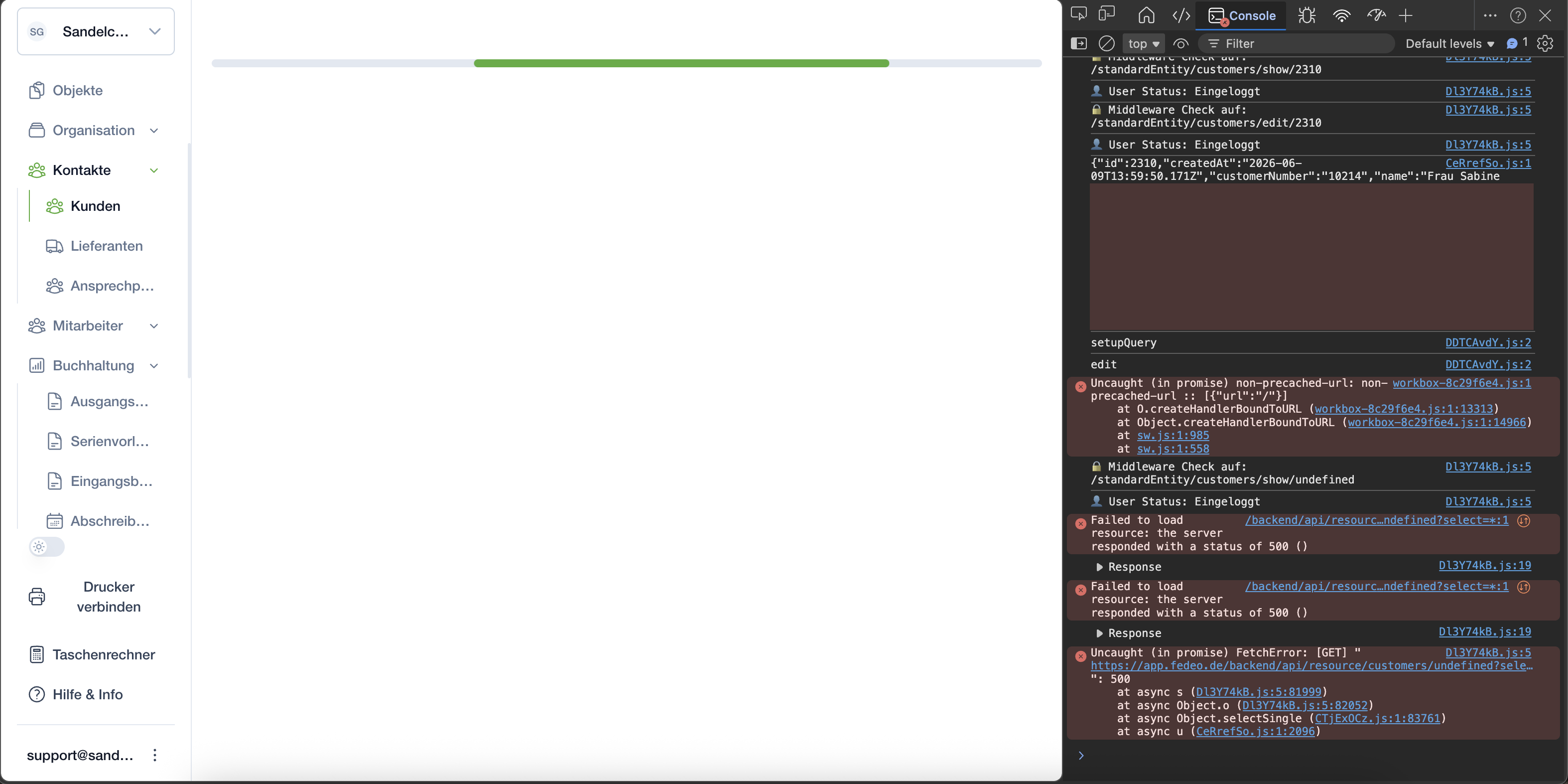Switch to the Console tab
Screen dimensions: 1568x784
pyautogui.click(x=1241, y=15)
